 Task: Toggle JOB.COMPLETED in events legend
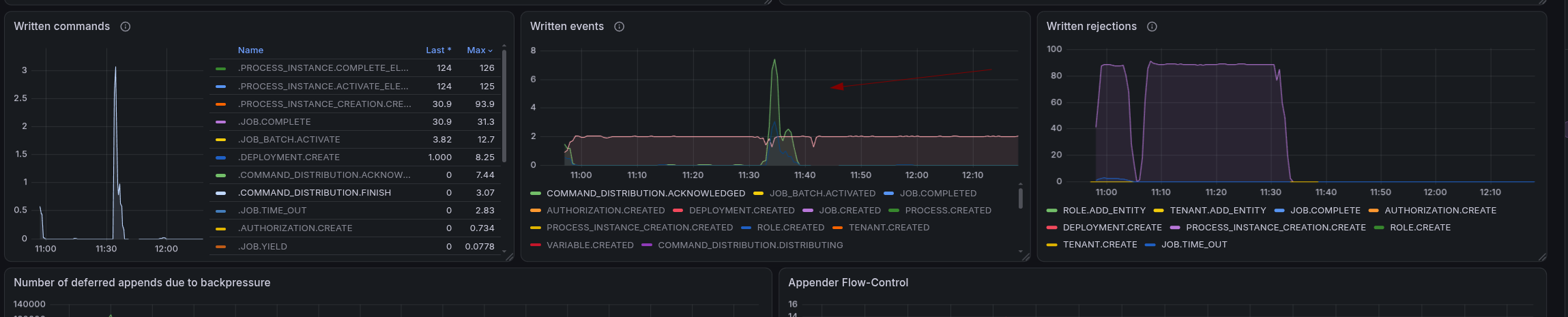point(938,194)
